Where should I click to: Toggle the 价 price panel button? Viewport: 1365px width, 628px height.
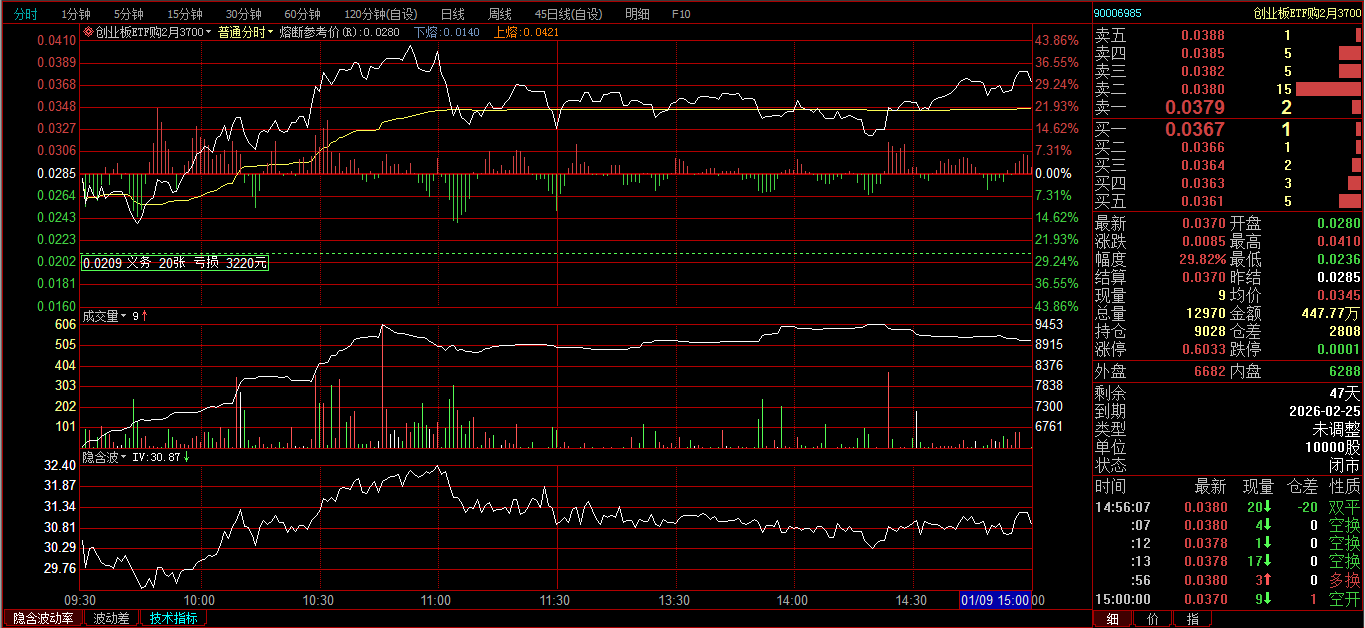coord(1152,619)
